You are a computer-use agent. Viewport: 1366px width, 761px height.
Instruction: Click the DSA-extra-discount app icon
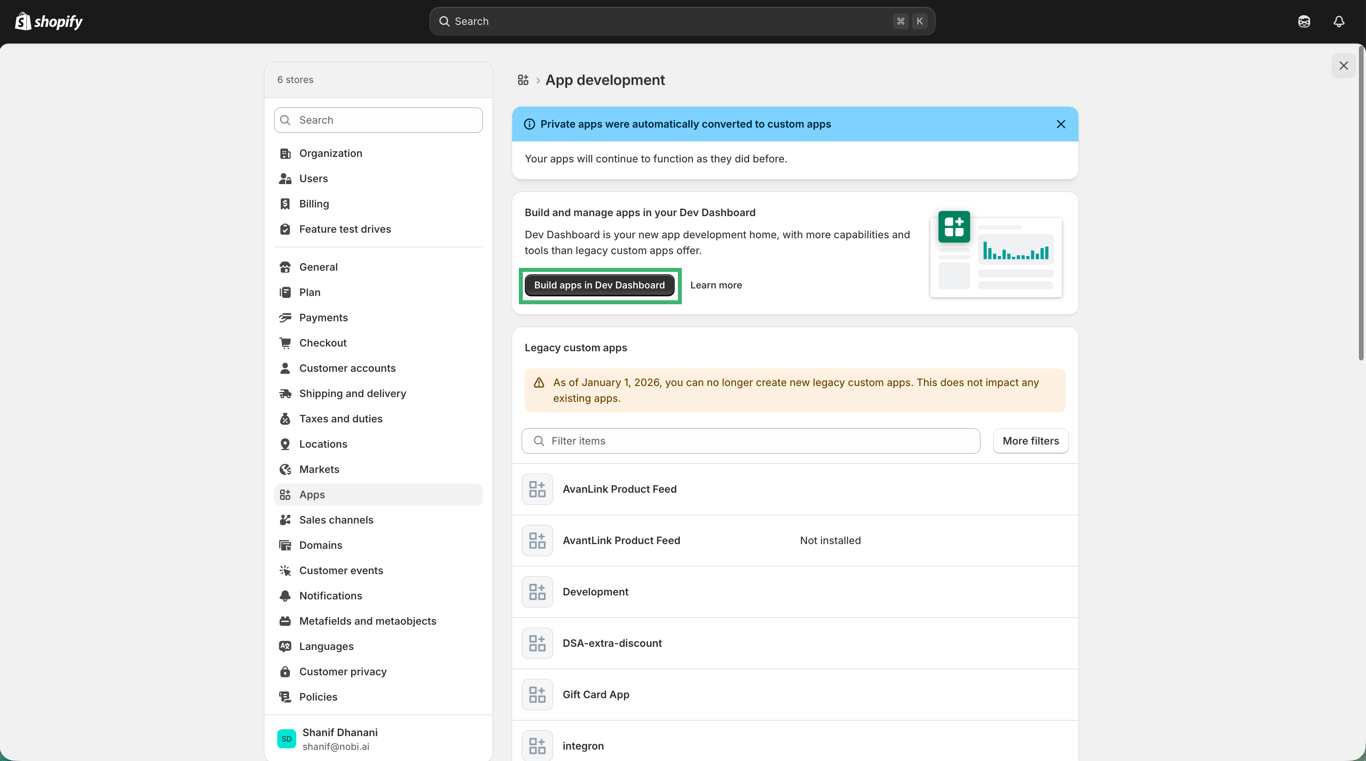coord(537,643)
